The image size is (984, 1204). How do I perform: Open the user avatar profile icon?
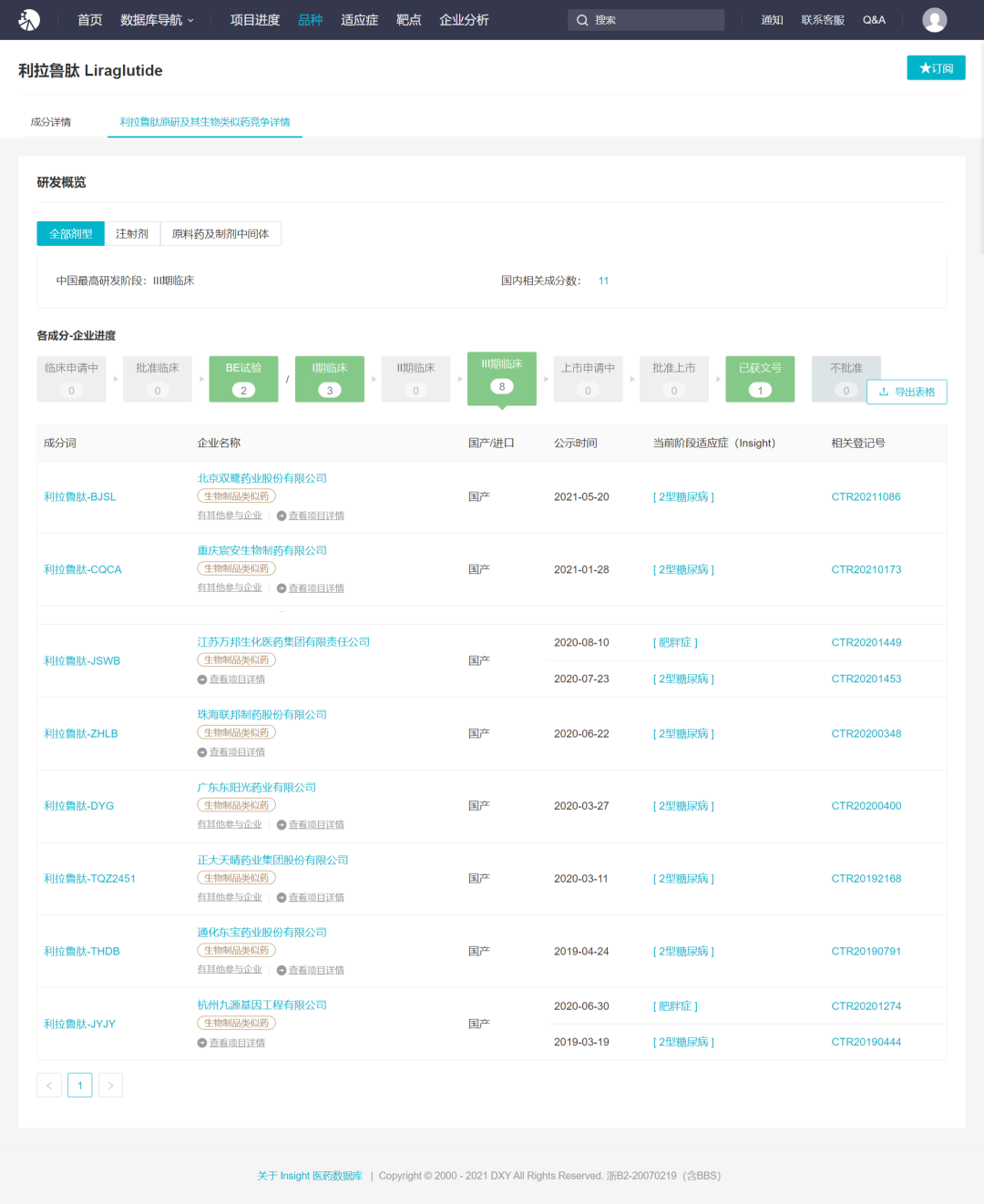(935, 19)
